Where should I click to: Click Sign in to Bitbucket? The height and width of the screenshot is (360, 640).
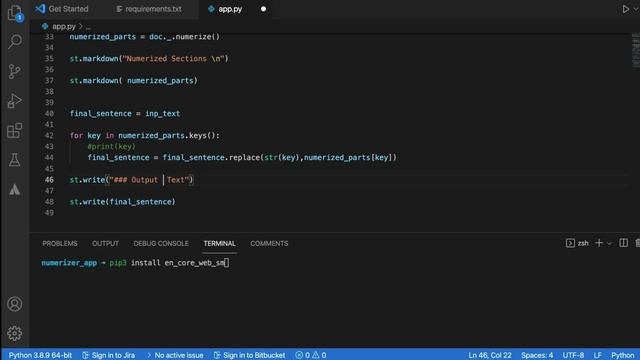(249, 355)
